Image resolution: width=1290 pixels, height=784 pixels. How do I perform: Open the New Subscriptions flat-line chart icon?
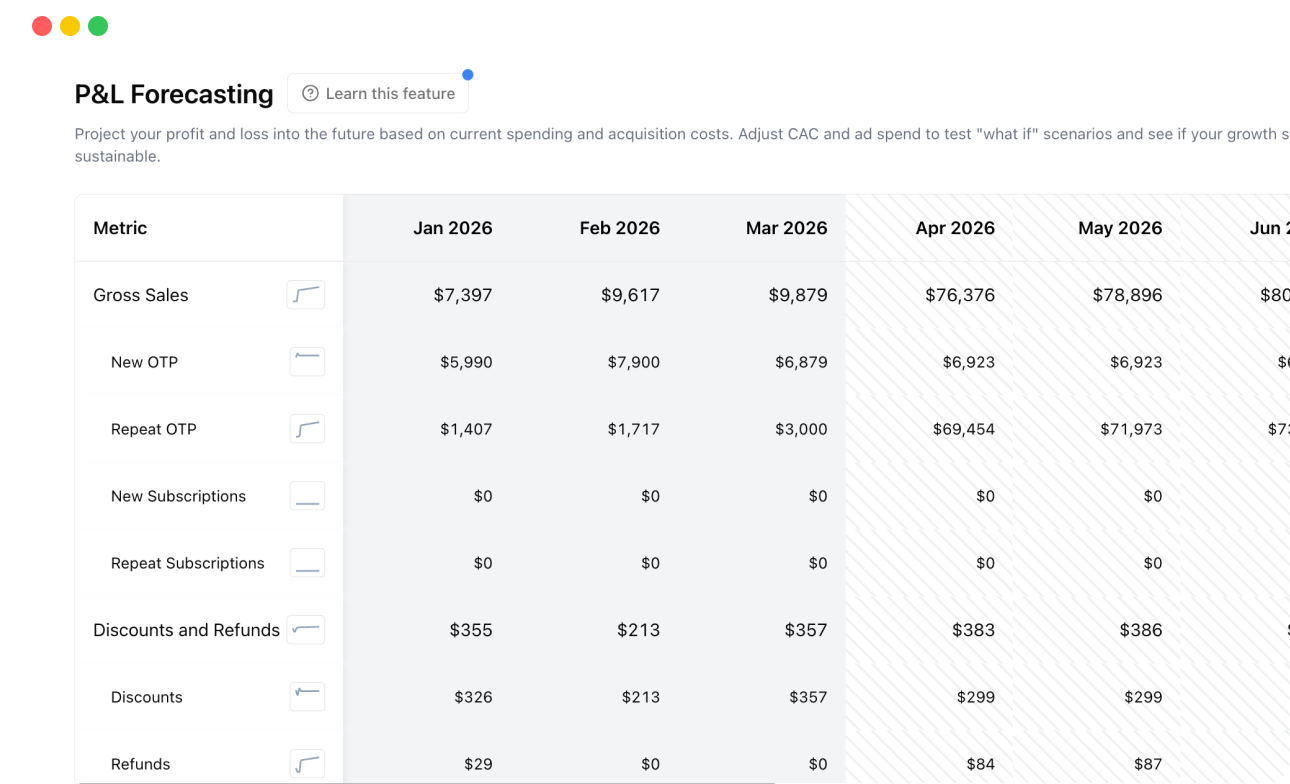tap(306, 495)
